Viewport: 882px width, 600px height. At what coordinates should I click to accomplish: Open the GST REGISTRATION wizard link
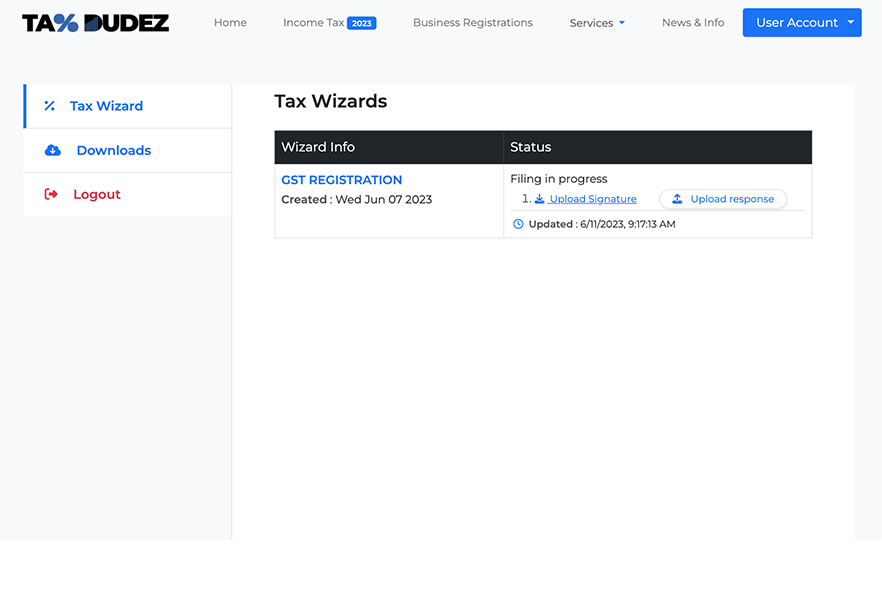tap(341, 180)
